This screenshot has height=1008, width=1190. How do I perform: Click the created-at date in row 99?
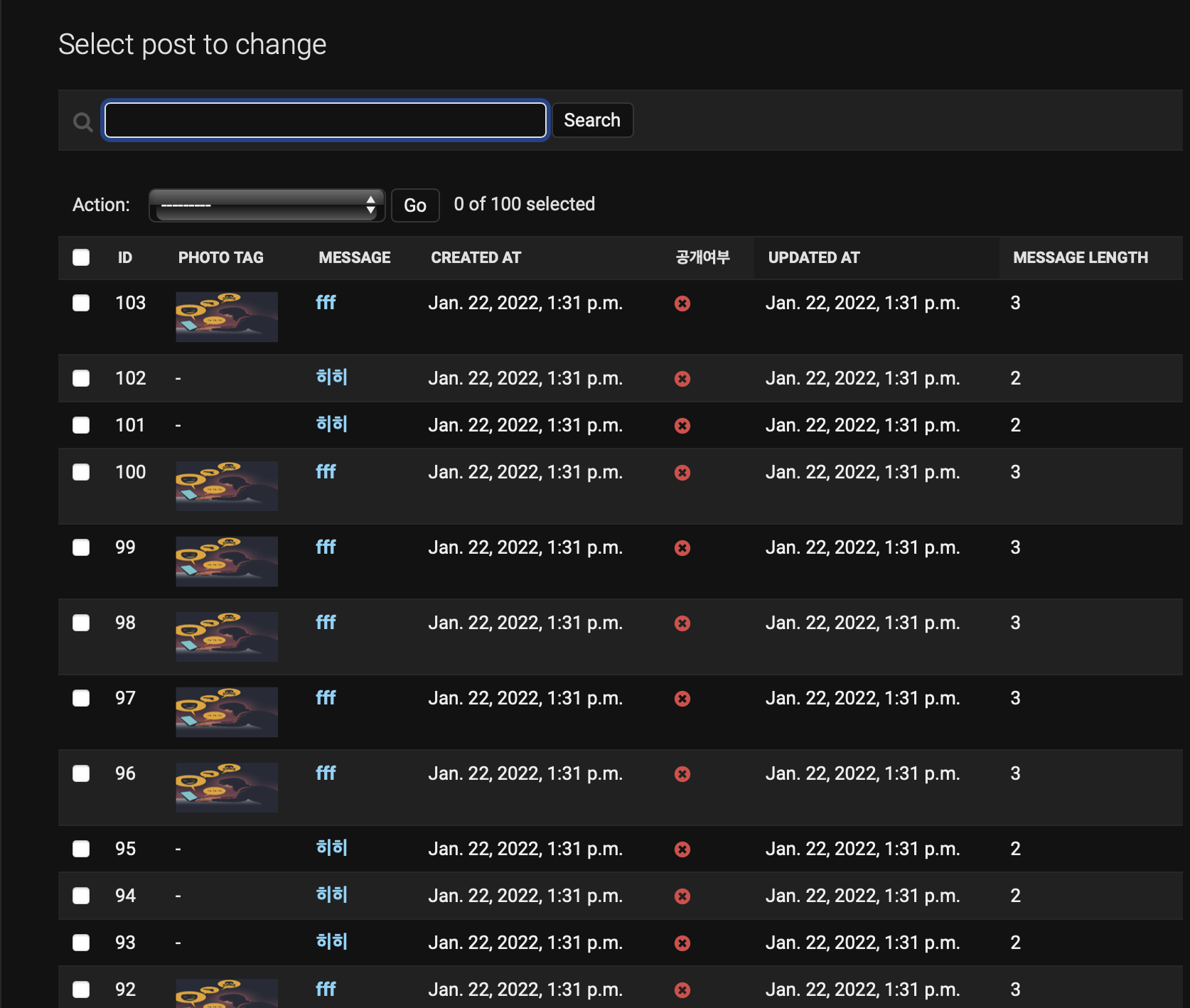pos(525,547)
